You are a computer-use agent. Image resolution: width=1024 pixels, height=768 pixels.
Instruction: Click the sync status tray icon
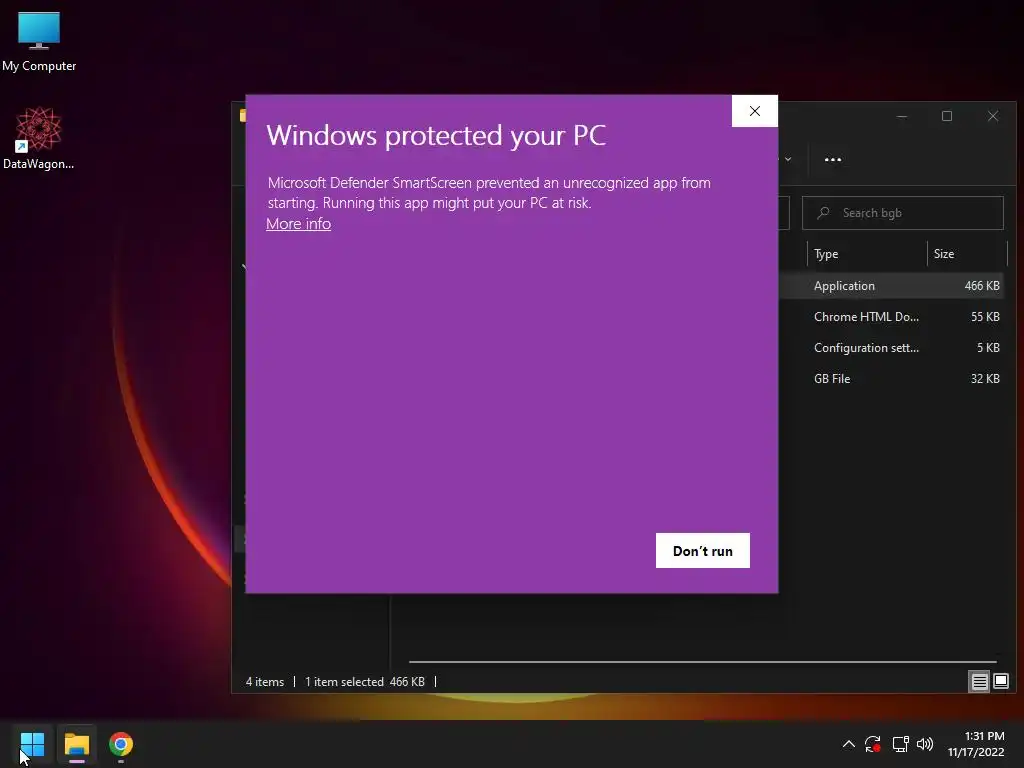(x=873, y=744)
